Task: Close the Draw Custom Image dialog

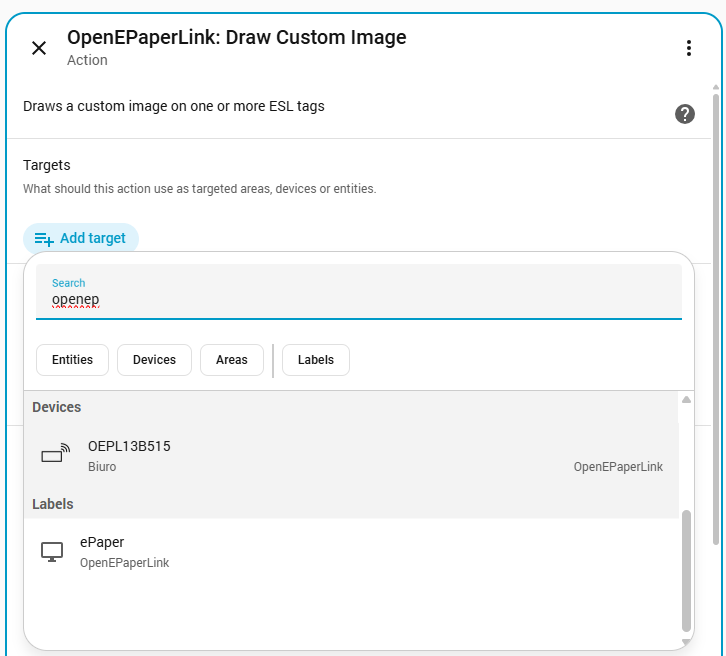Action: coord(39,48)
